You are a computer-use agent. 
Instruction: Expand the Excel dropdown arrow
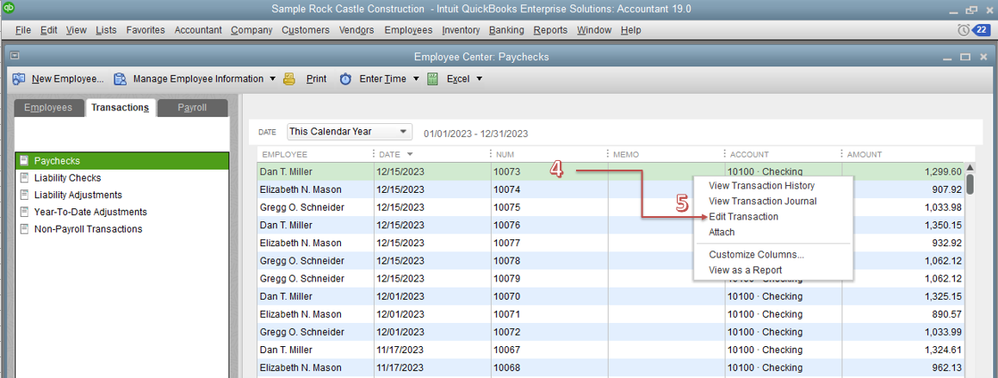[479, 79]
